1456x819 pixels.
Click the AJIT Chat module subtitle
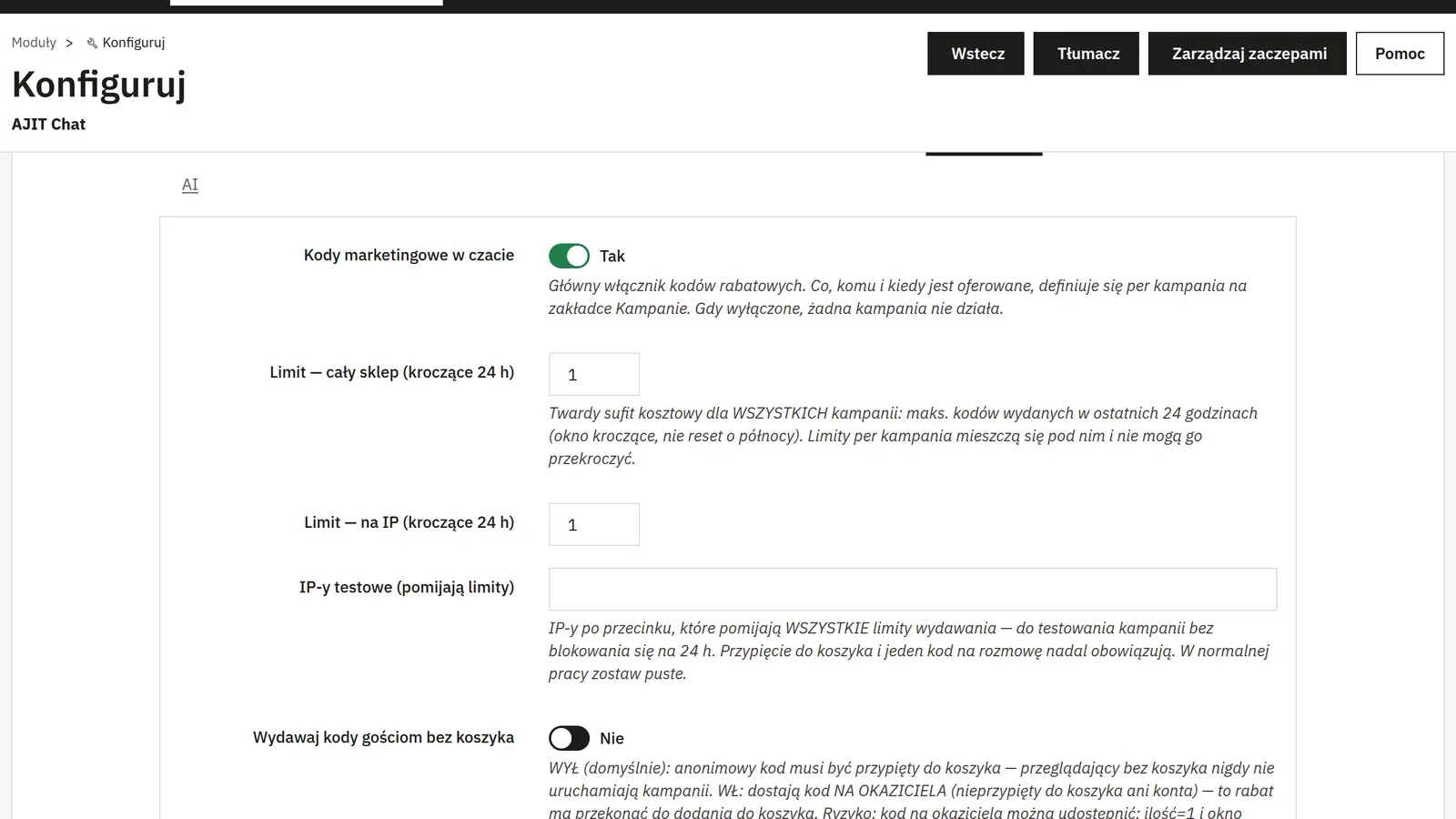tap(48, 124)
